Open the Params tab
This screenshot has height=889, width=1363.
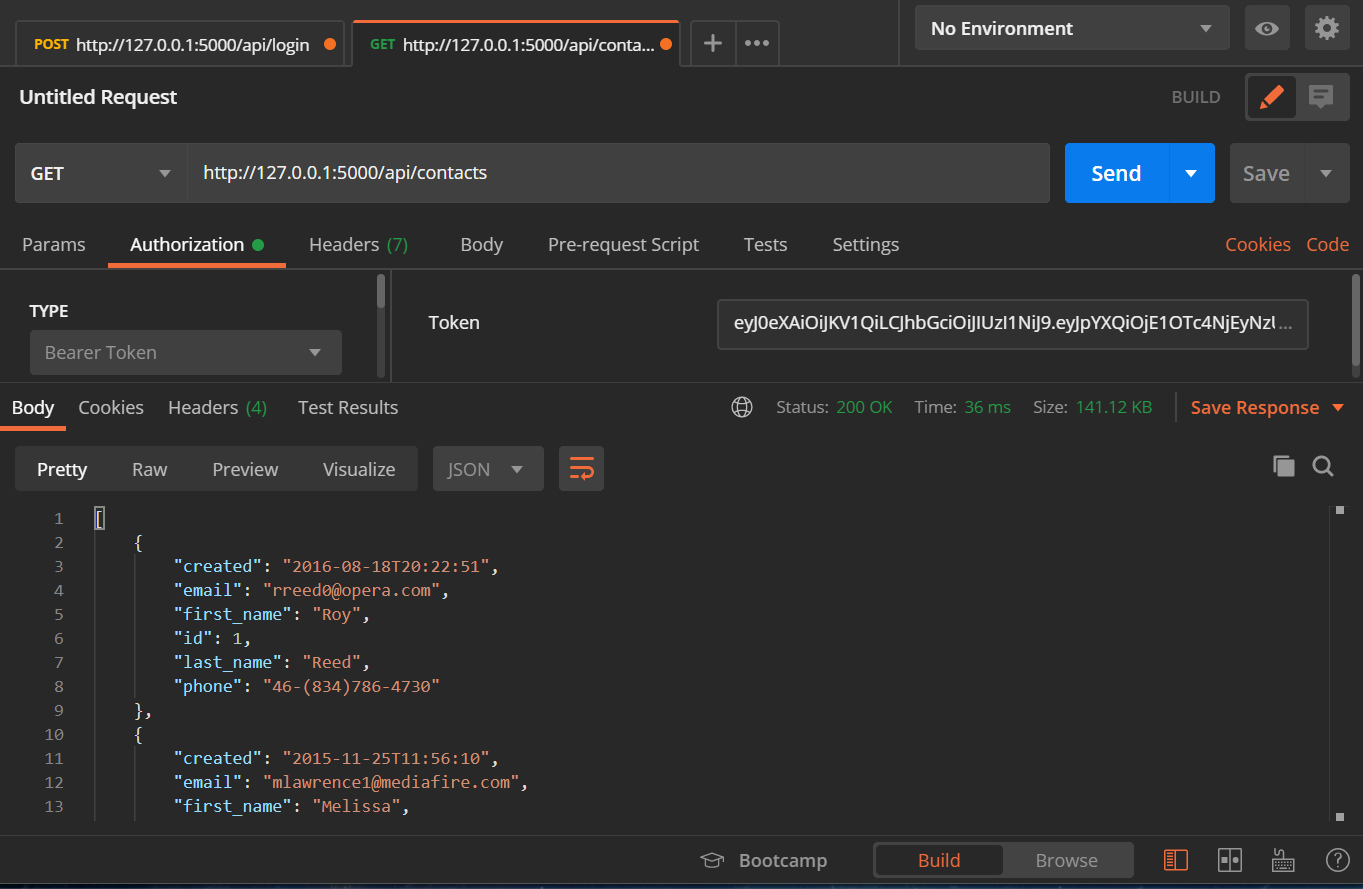coord(54,244)
